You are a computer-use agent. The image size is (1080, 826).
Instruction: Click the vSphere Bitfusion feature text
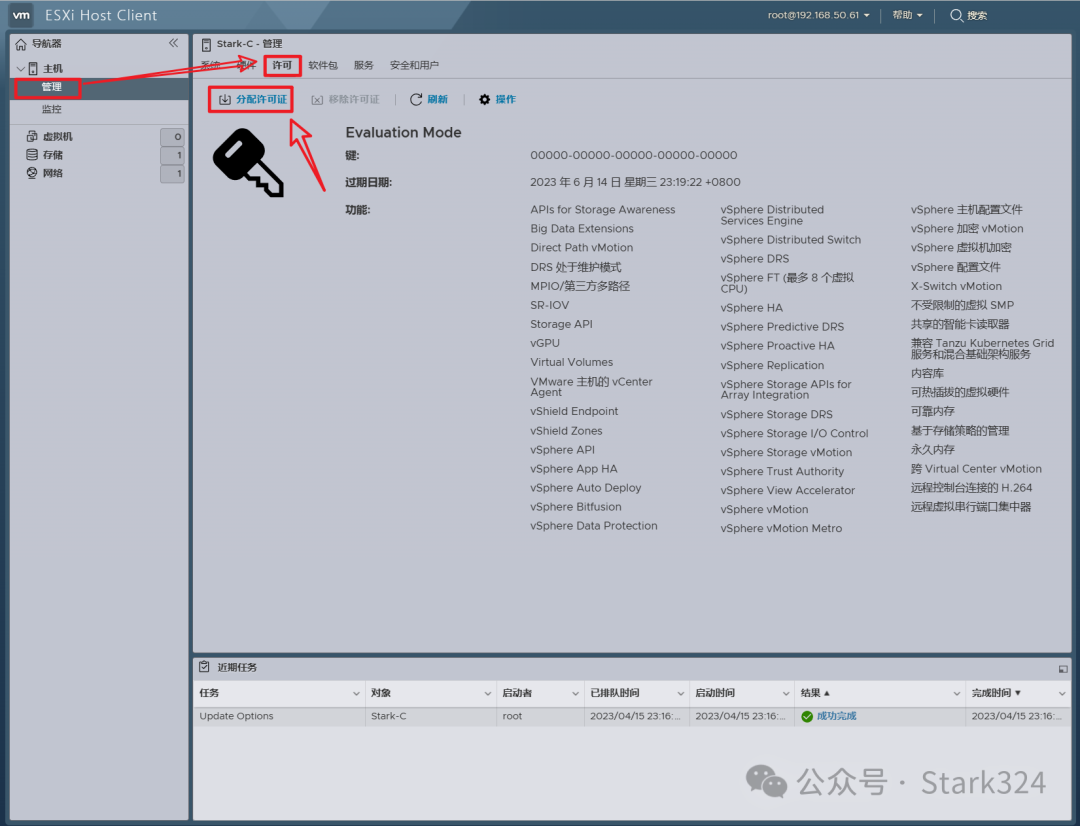576,506
